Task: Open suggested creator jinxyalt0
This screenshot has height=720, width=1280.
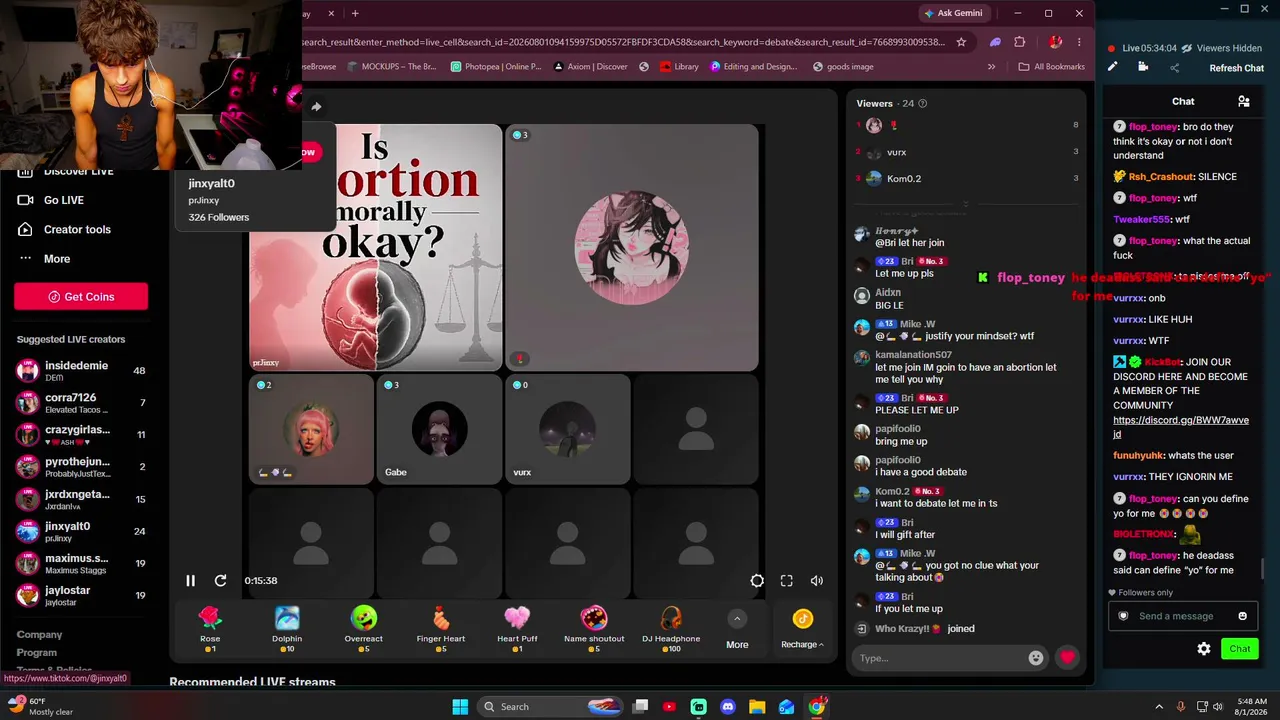Action: [x=81, y=531]
